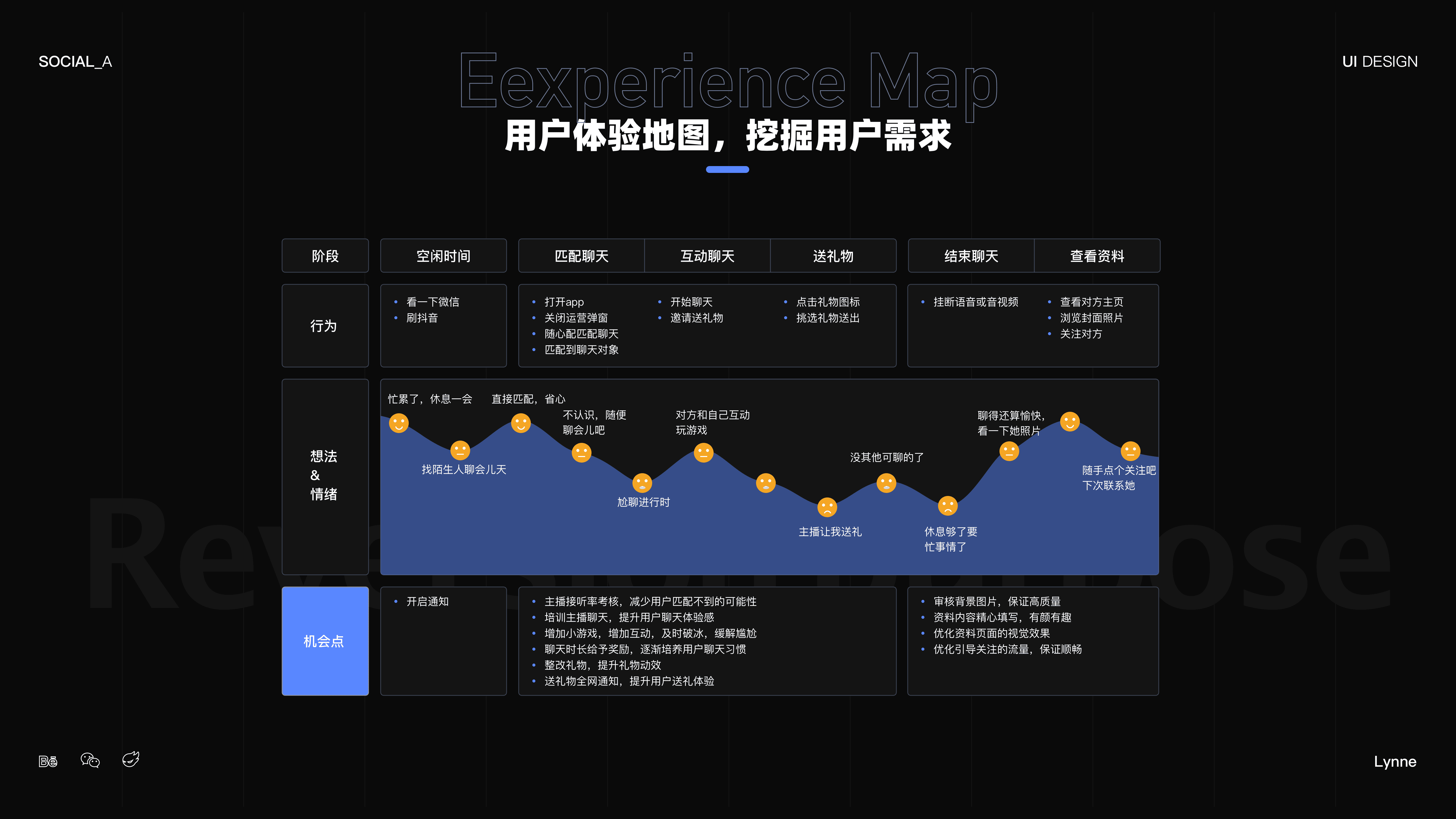Click the caption 主播让我送礼
The image size is (1456, 819).
[x=830, y=531]
